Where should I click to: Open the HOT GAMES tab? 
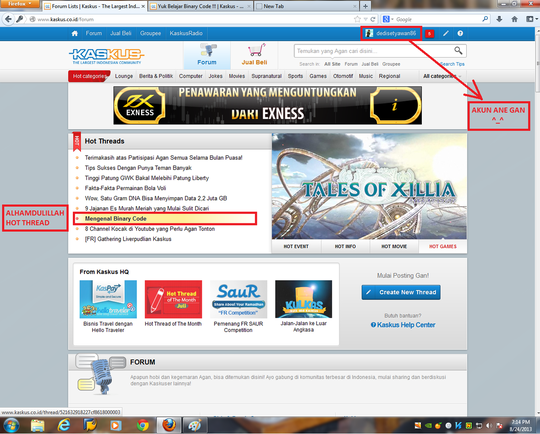tap(443, 247)
